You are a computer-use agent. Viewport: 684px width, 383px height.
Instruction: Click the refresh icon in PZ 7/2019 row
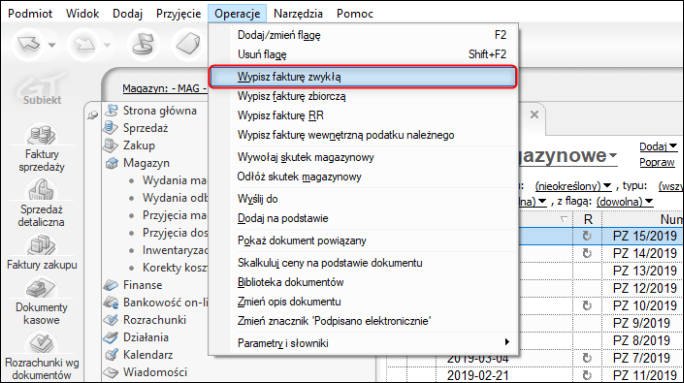click(587, 358)
